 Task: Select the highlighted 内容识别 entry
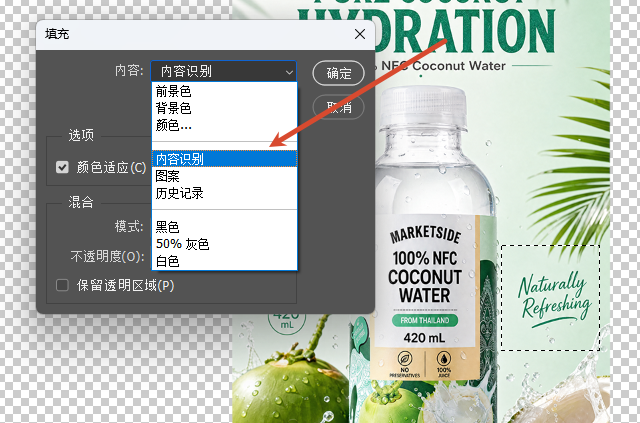(x=224, y=159)
